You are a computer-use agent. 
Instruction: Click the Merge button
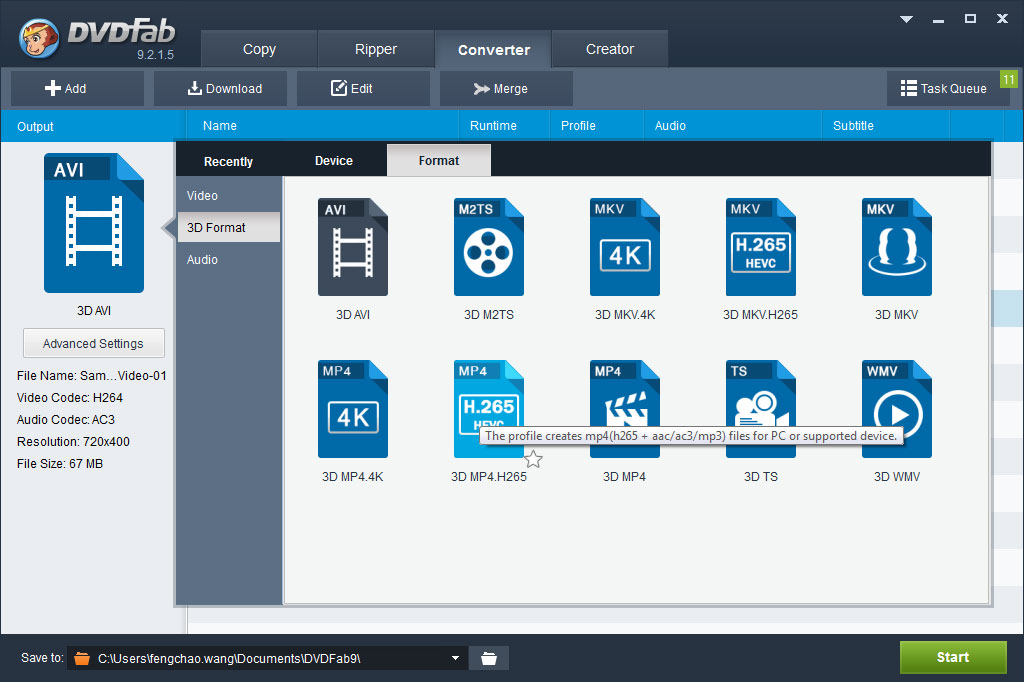point(506,88)
